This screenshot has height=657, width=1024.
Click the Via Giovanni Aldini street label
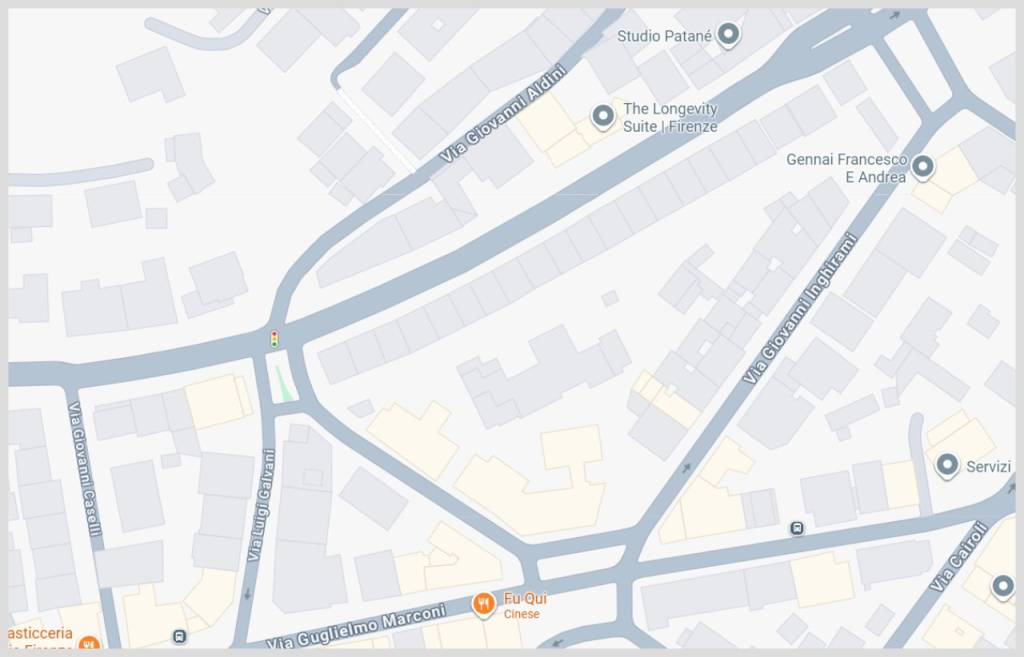pos(502,114)
